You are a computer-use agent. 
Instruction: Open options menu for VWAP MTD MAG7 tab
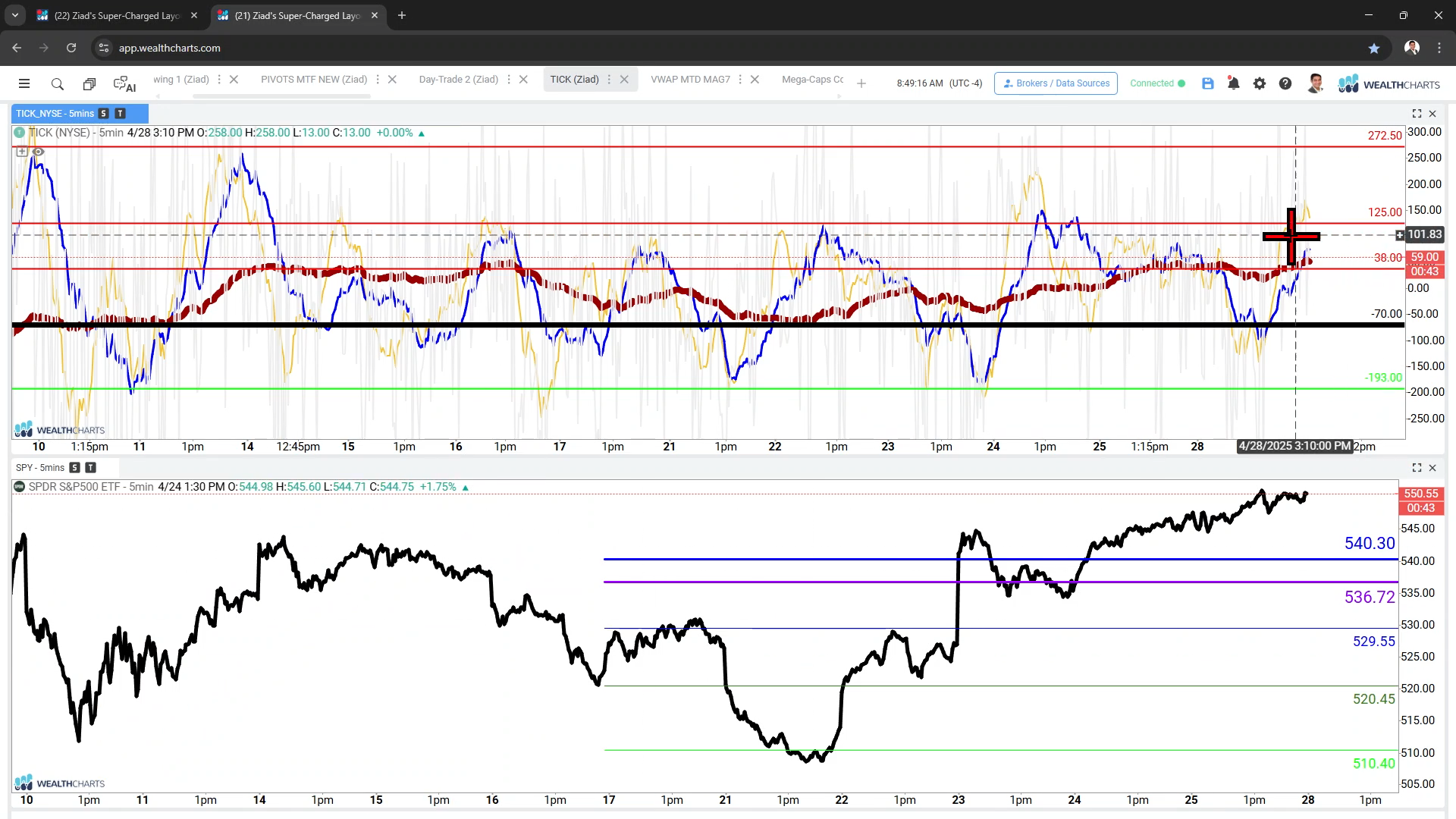pos(740,80)
